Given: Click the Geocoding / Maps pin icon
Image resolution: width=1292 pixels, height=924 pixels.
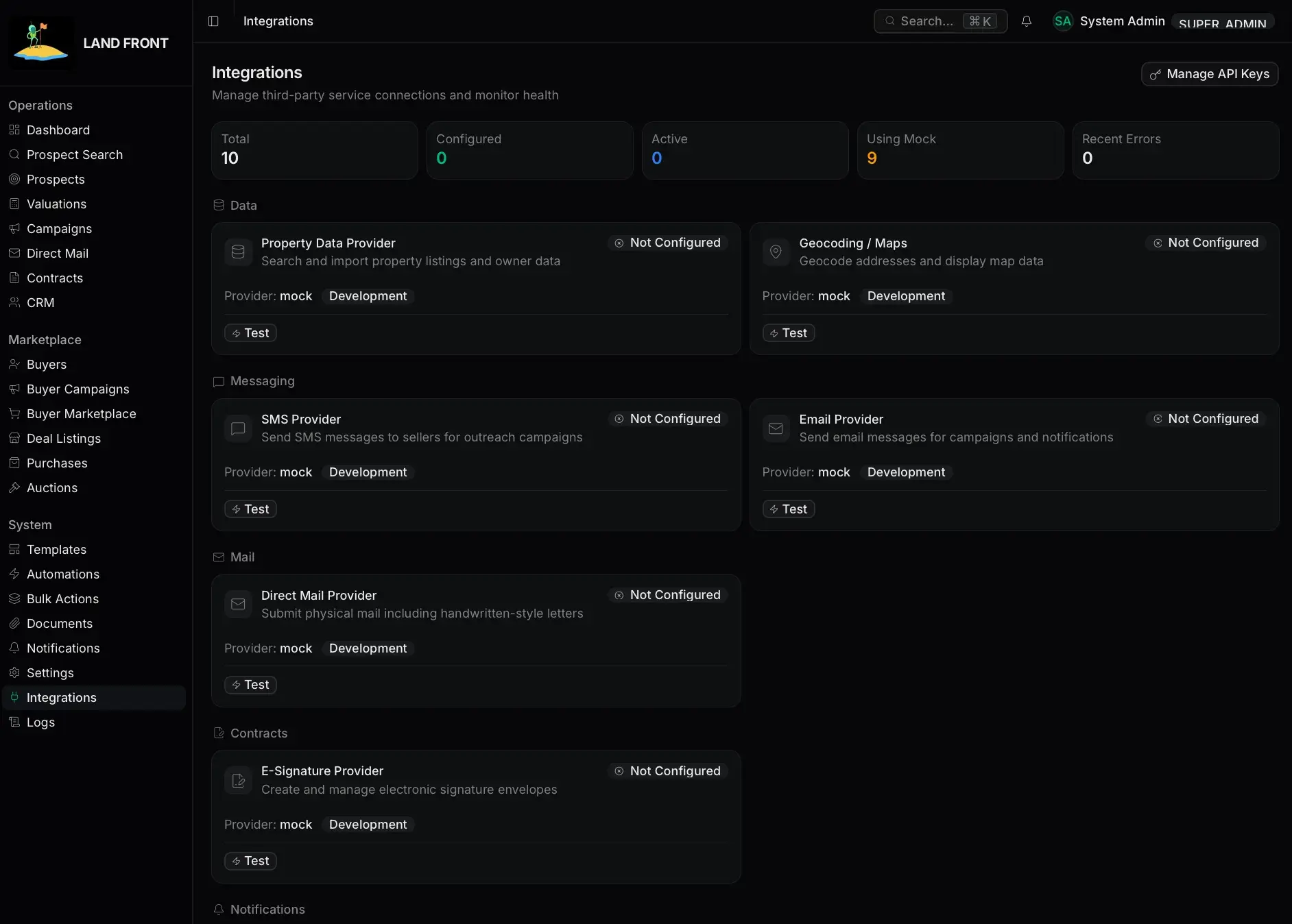Looking at the screenshot, I should click(x=776, y=252).
